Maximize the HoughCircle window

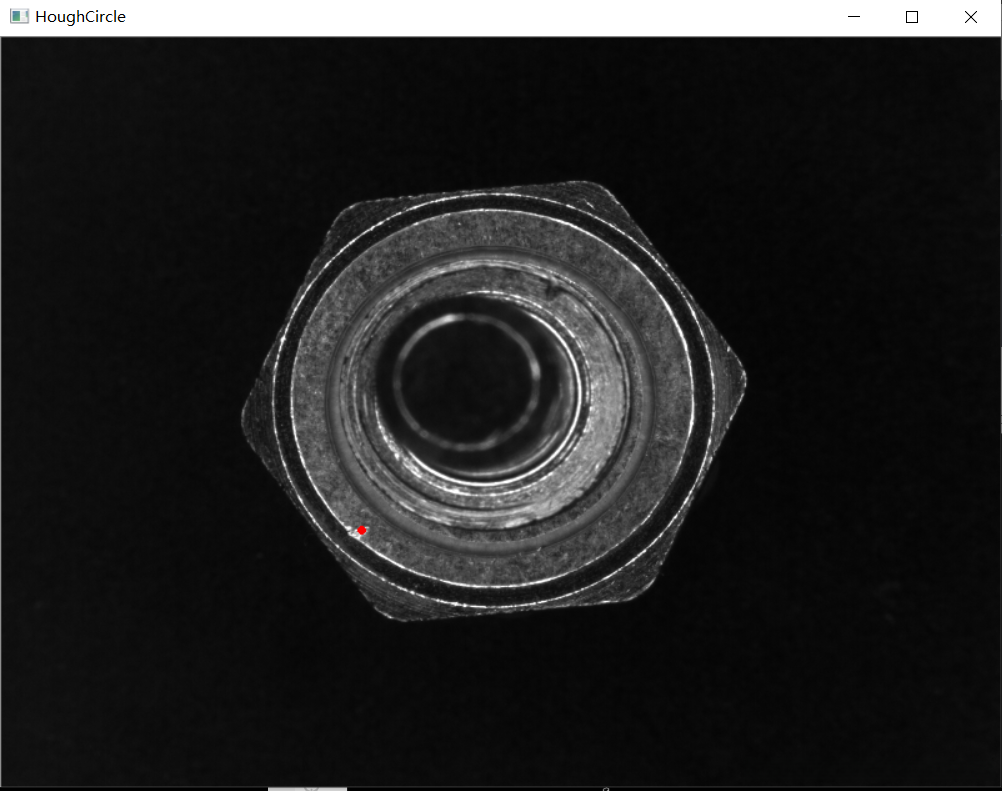point(912,17)
